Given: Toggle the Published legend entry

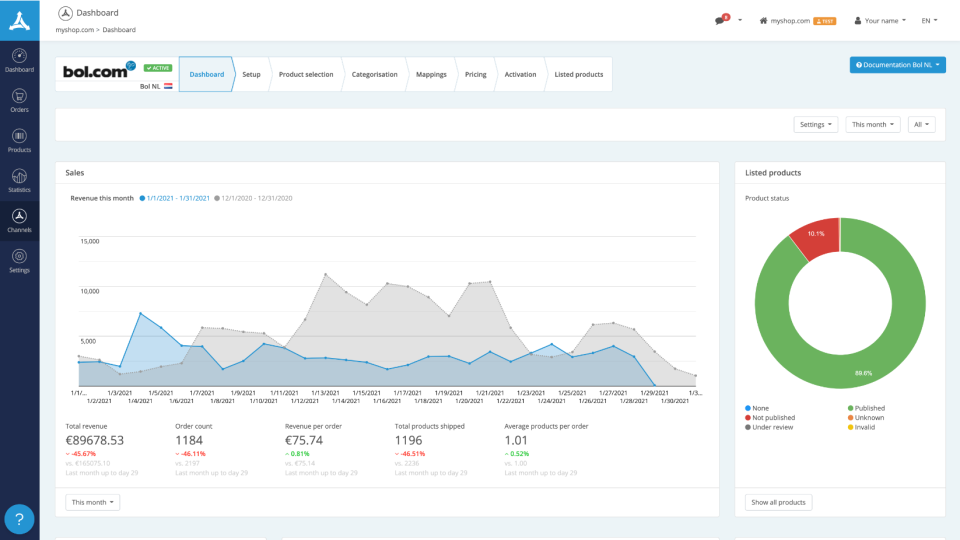Looking at the screenshot, I should click(866, 408).
